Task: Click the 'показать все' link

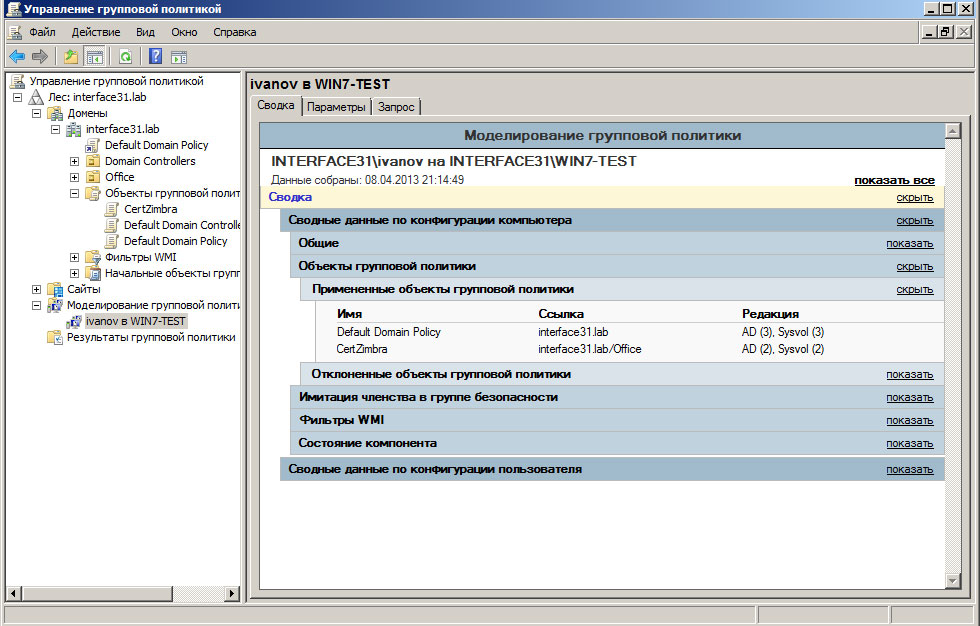Action: 893,180
